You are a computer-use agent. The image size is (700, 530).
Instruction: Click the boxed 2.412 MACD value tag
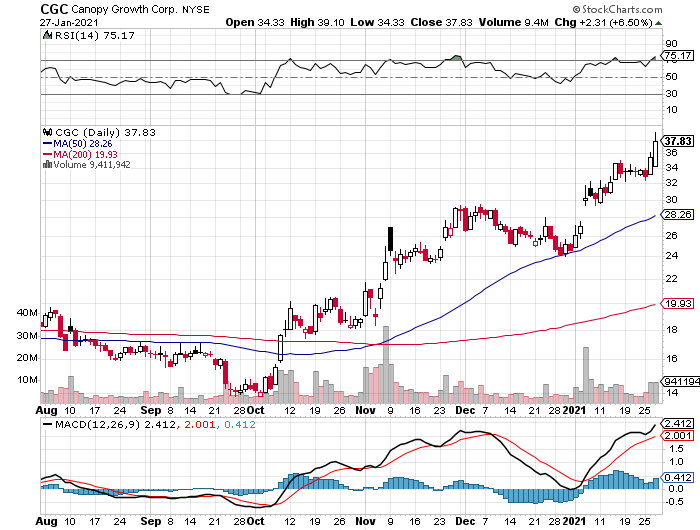(678, 424)
